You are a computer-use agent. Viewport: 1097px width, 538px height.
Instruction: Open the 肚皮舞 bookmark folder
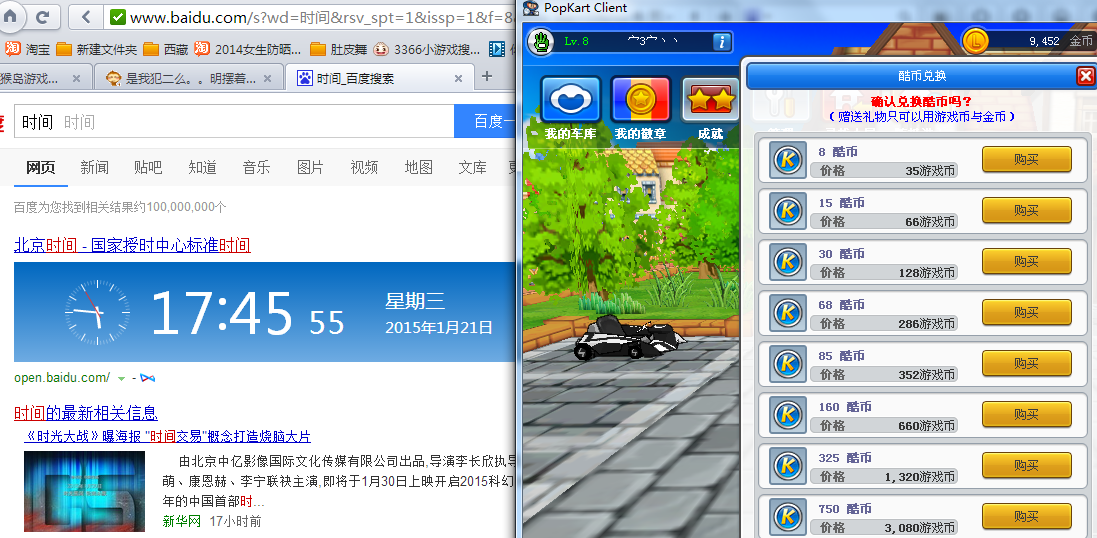click(x=338, y=49)
